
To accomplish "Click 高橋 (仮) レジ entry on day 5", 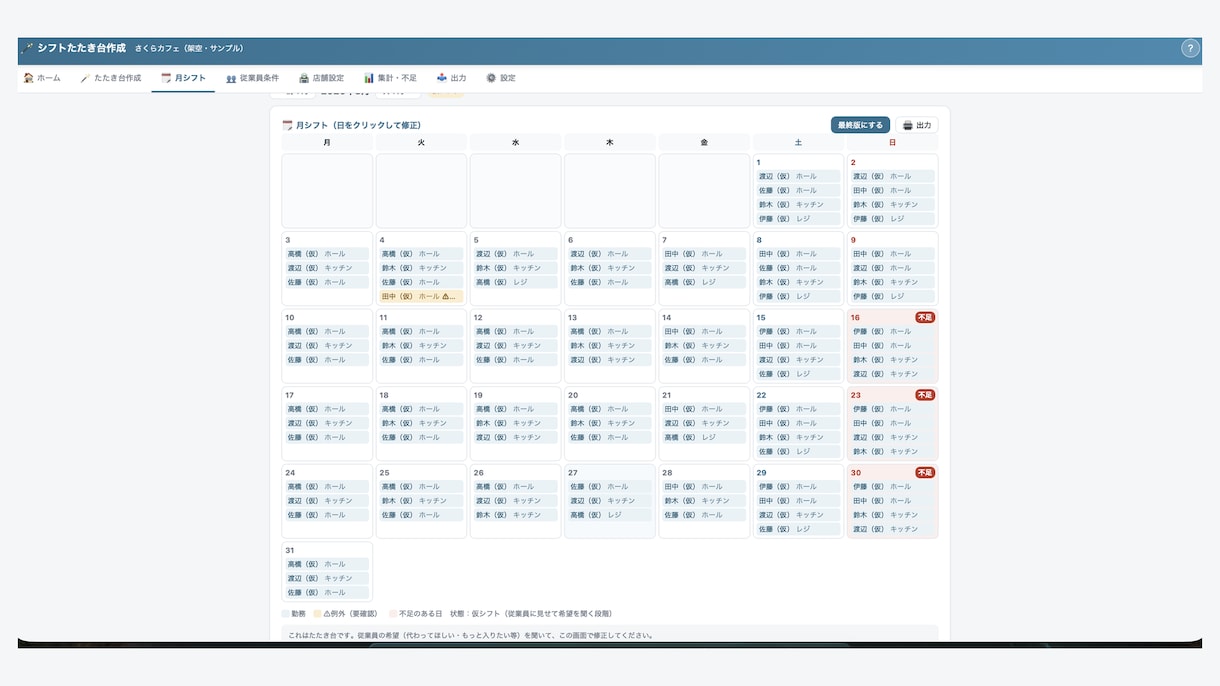I will (x=515, y=282).
